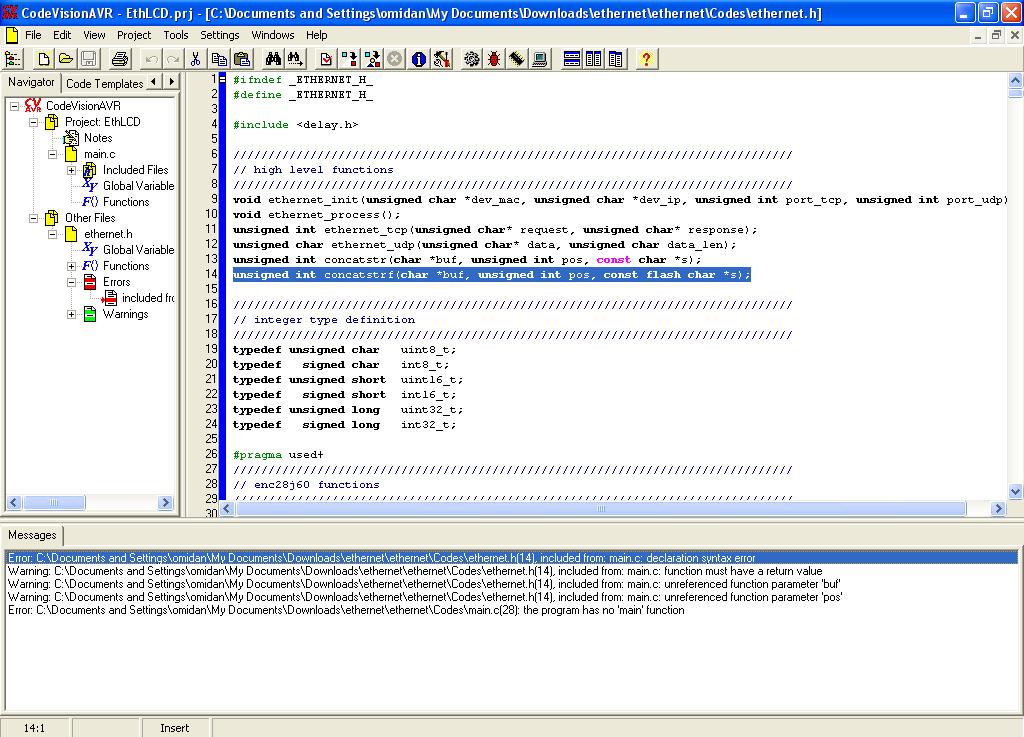Click the Redo arrow toolbar icon
The image size is (1024, 737).
173,59
